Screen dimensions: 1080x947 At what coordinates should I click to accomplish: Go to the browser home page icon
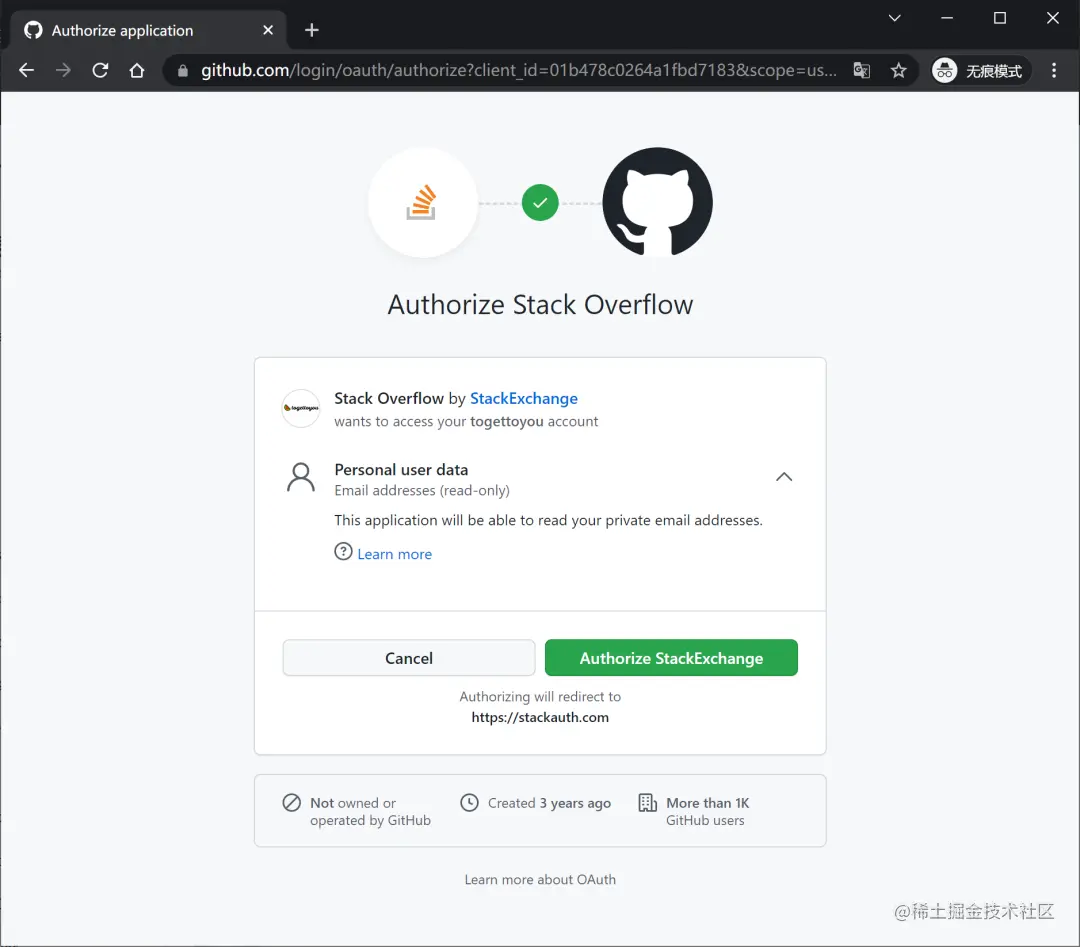(x=137, y=70)
